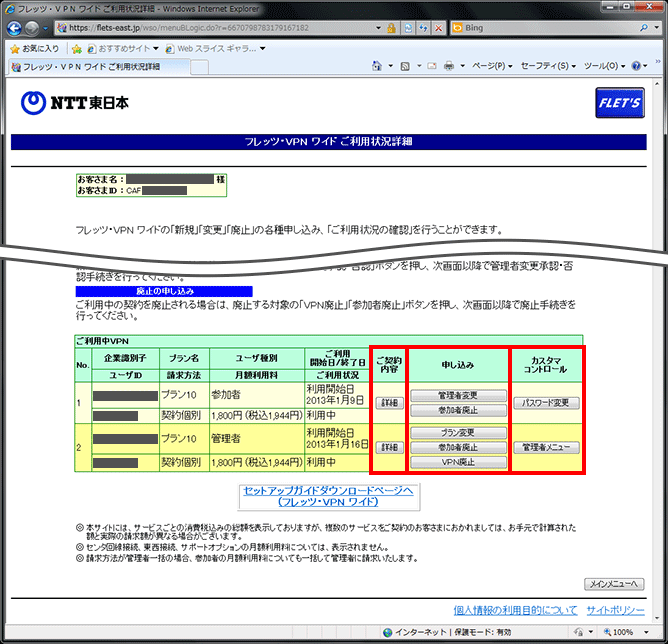This screenshot has height=644, width=668.
Task: Click メインメニューへ button
Action: 614,584
